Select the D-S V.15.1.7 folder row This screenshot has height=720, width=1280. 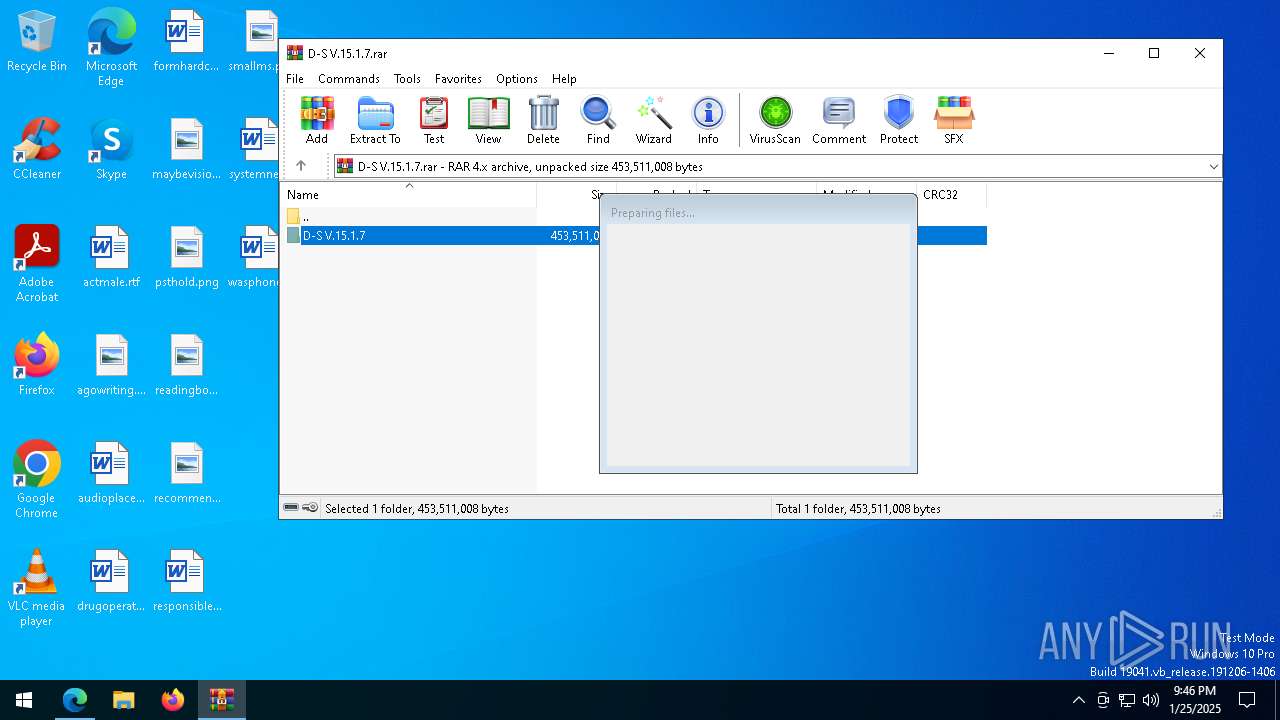[634, 236]
